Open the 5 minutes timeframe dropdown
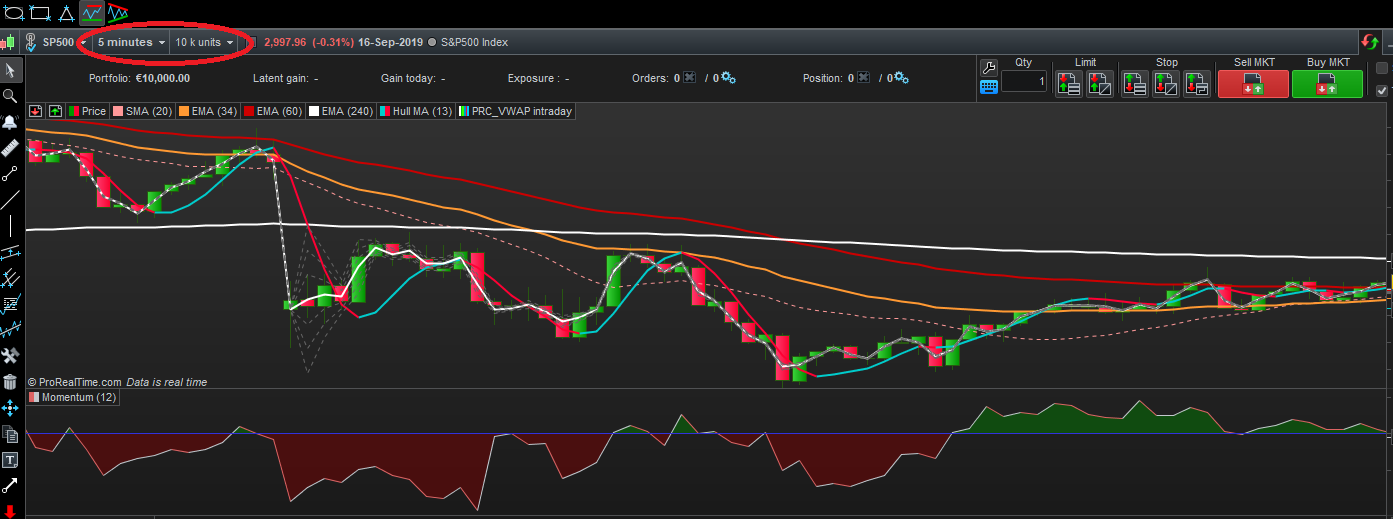The height and width of the screenshot is (519, 1393). pyautogui.click(x=131, y=42)
